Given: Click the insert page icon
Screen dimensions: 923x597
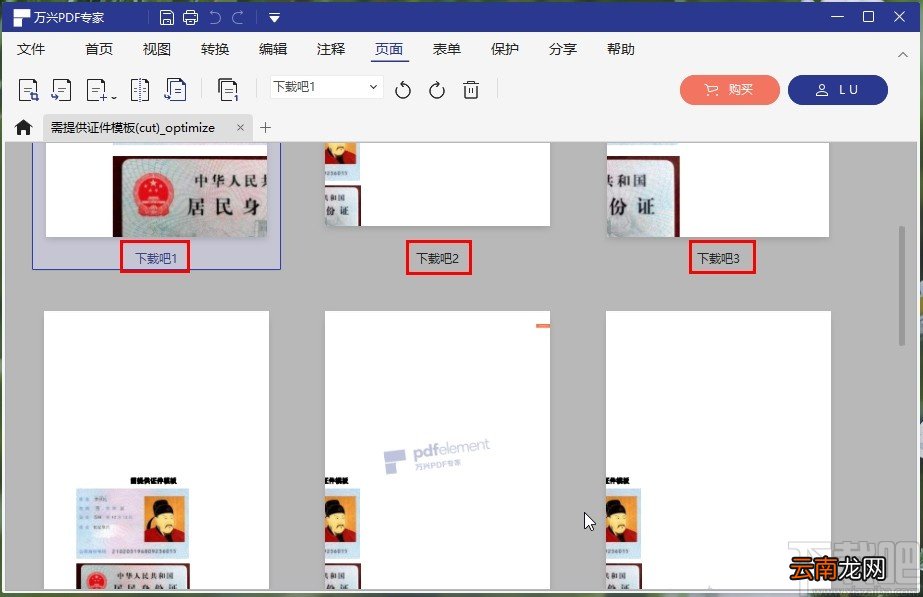Looking at the screenshot, I should pos(97,90).
